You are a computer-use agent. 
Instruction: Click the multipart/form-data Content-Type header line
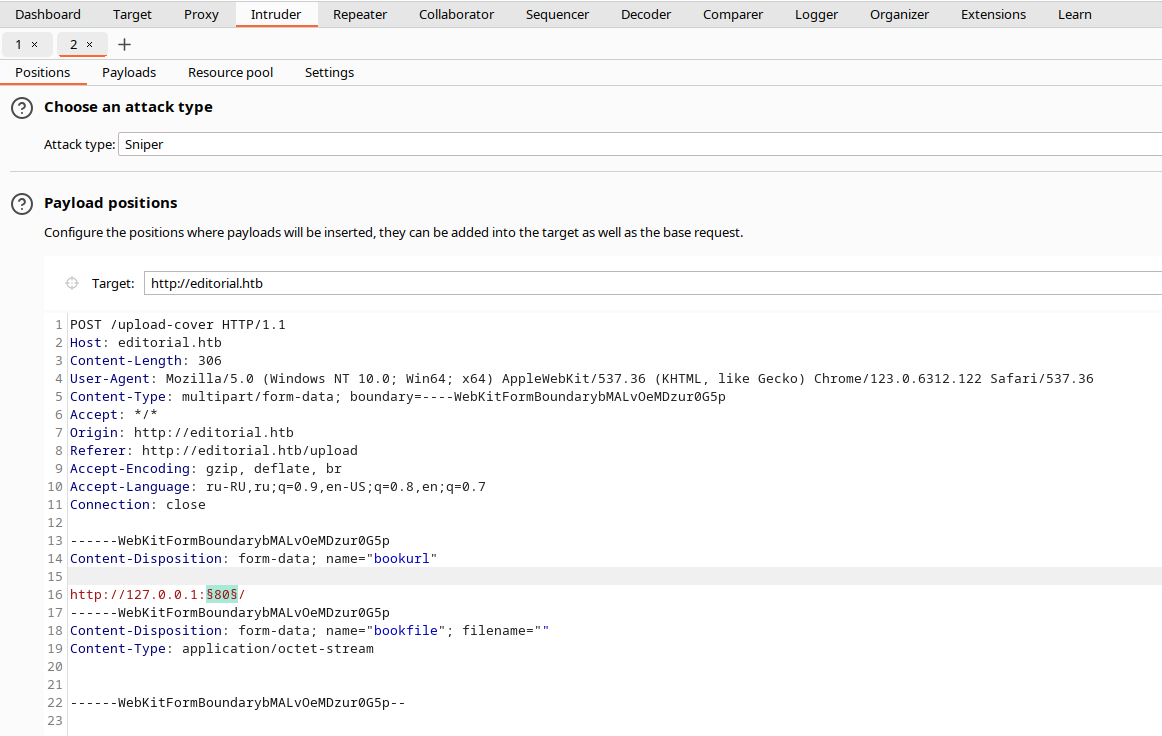click(398, 397)
